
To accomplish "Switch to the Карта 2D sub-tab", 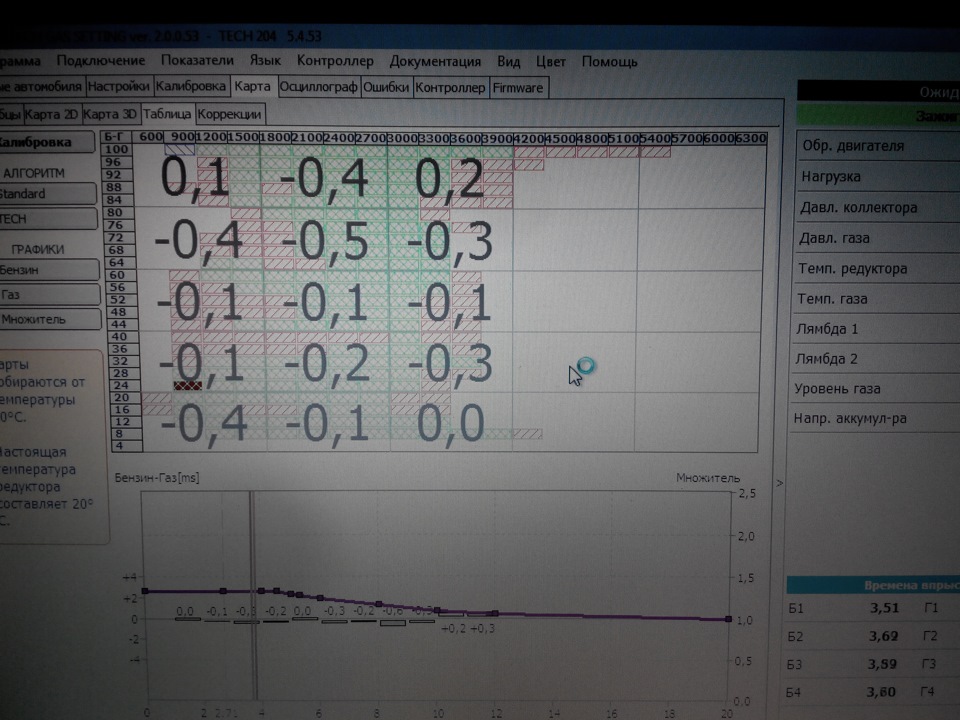I will [x=51, y=114].
